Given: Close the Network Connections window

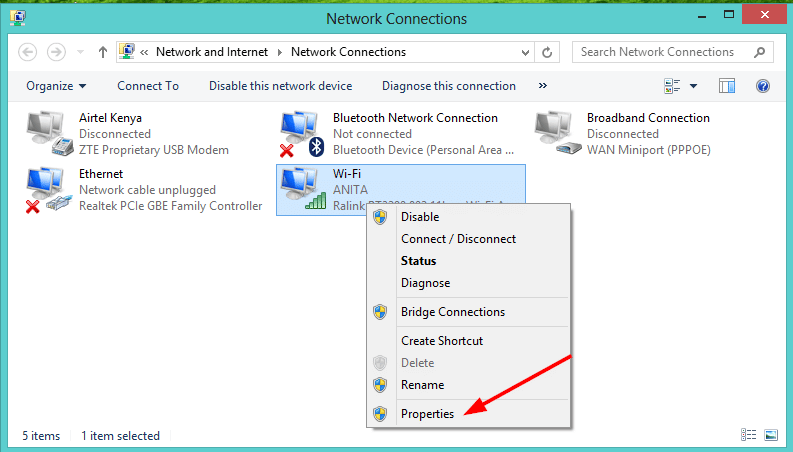Looking at the screenshot, I should [765, 15].
